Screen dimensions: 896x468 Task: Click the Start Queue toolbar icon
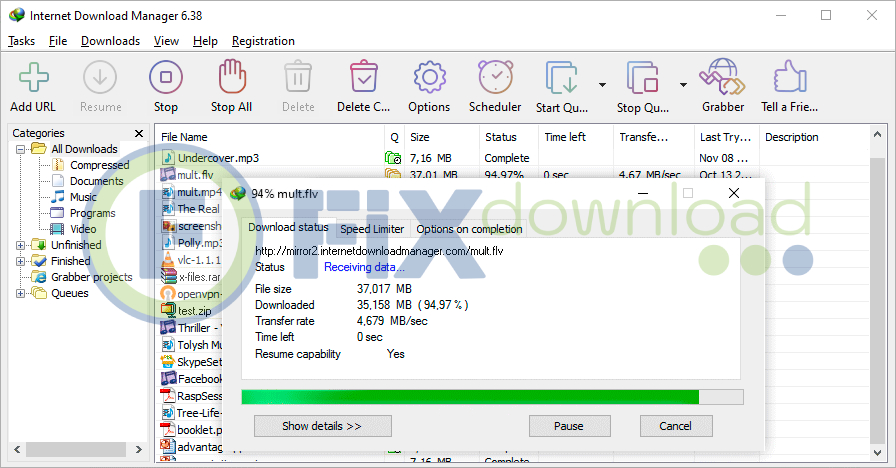coord(561,78)
